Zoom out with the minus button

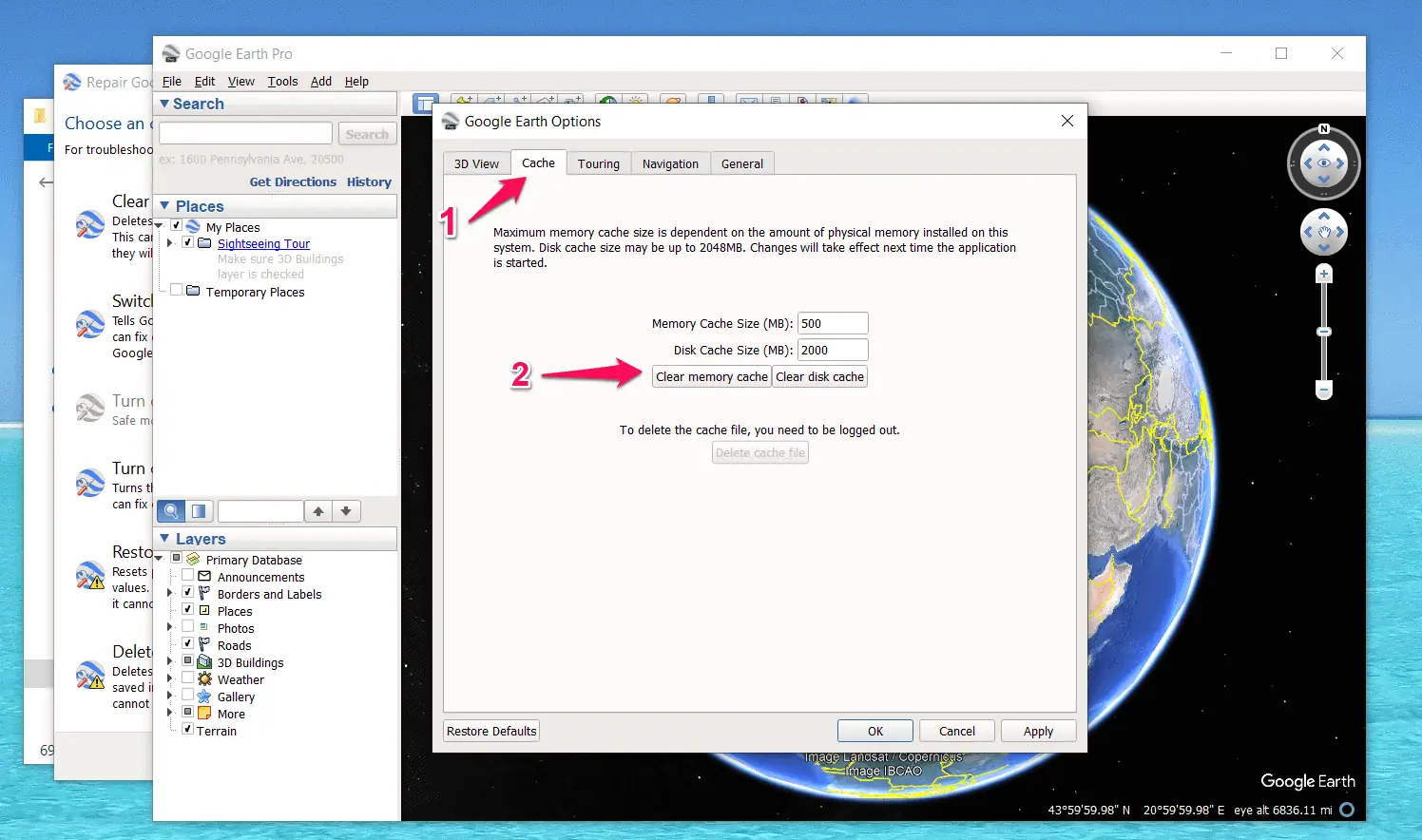tap(1324, 390)
